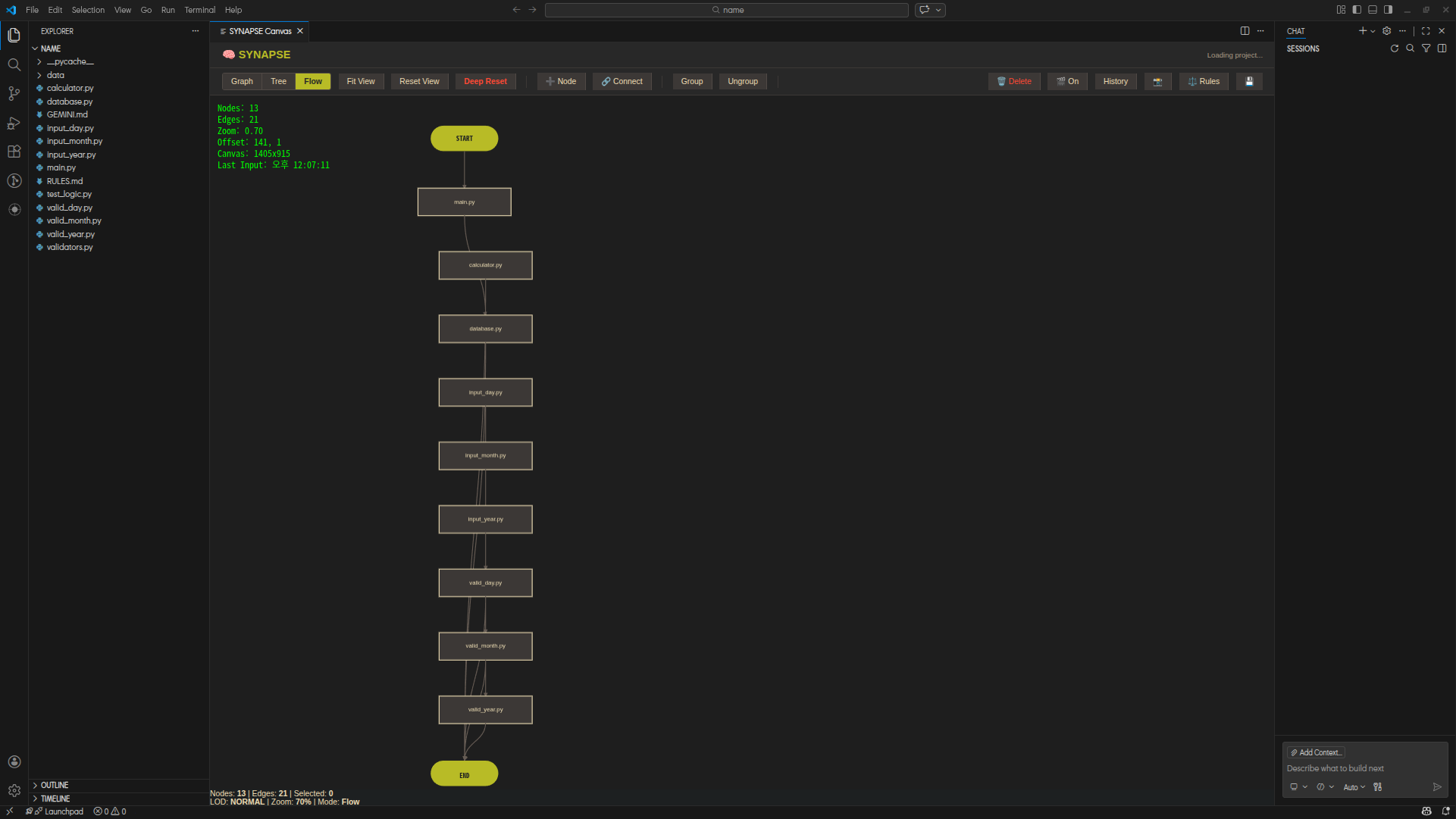Click the floppy disk save icon

tap(1248, 82)
